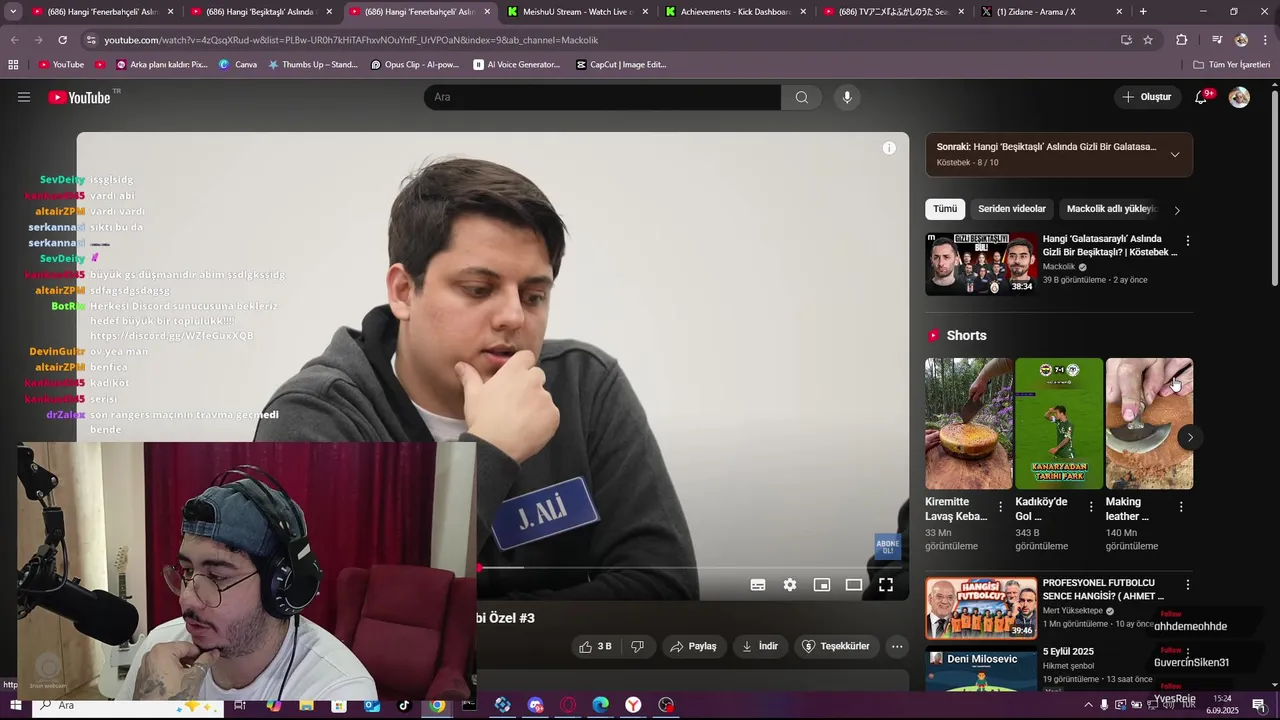
Task: Open Tüm Yer İşaretleri folder
Action: 1232,64
